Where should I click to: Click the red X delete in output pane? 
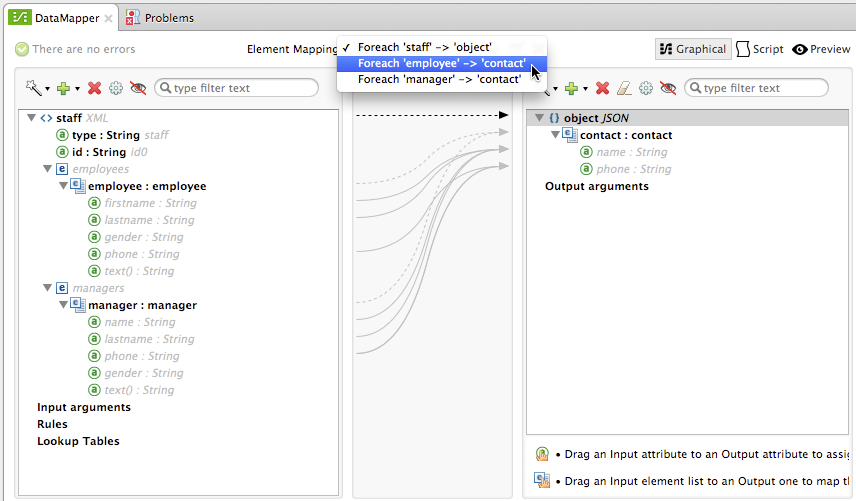coord(603,88)
